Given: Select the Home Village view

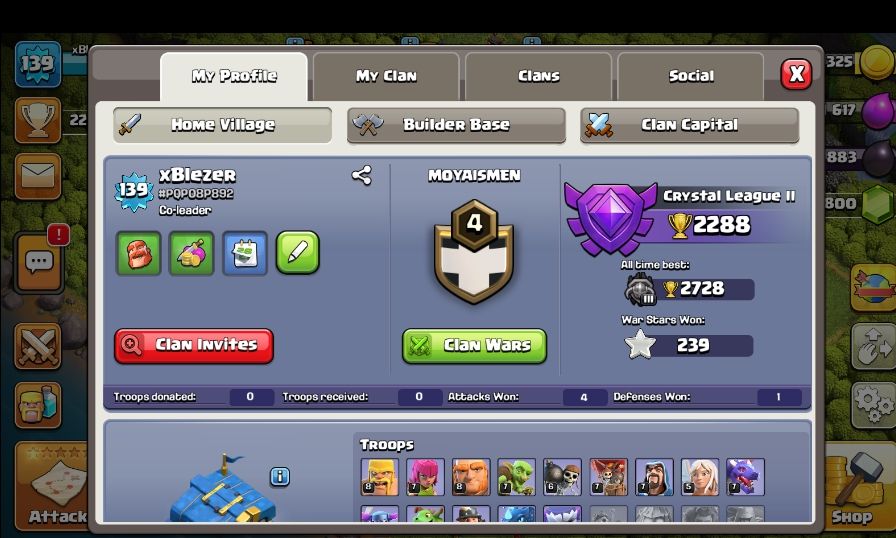Looking at the screenshot, I should pos(222,125).
